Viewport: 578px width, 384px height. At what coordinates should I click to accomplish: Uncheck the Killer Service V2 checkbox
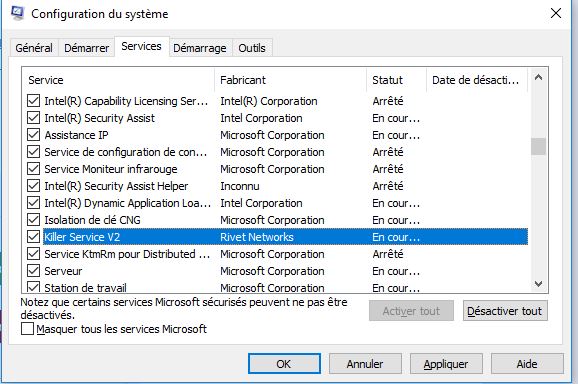point(34,237)
